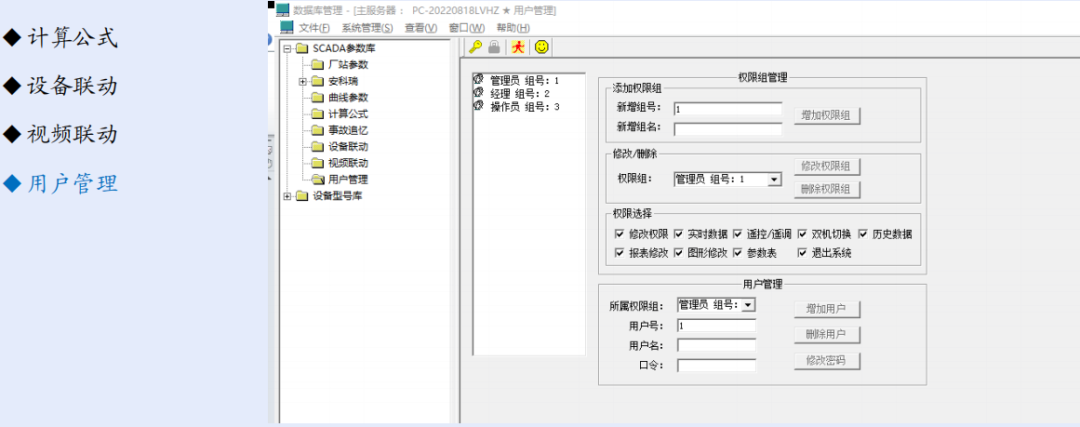Click the 口令 password field
1080x427 pixels.
[x=716, y=365]
